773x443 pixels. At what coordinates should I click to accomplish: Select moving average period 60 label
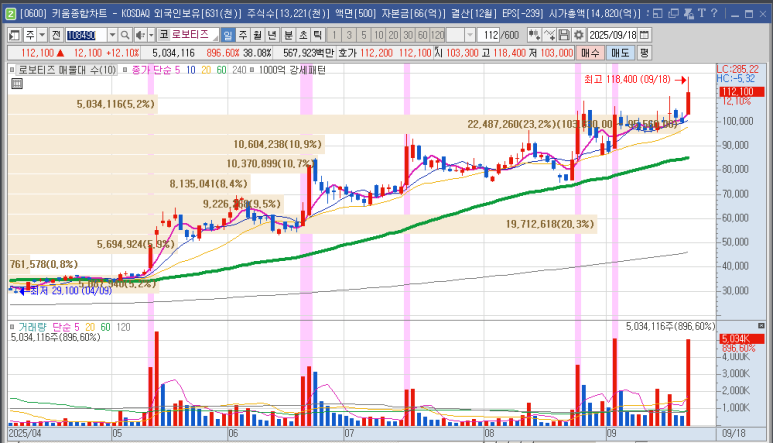pyautogui.click(x=221, y=70)
